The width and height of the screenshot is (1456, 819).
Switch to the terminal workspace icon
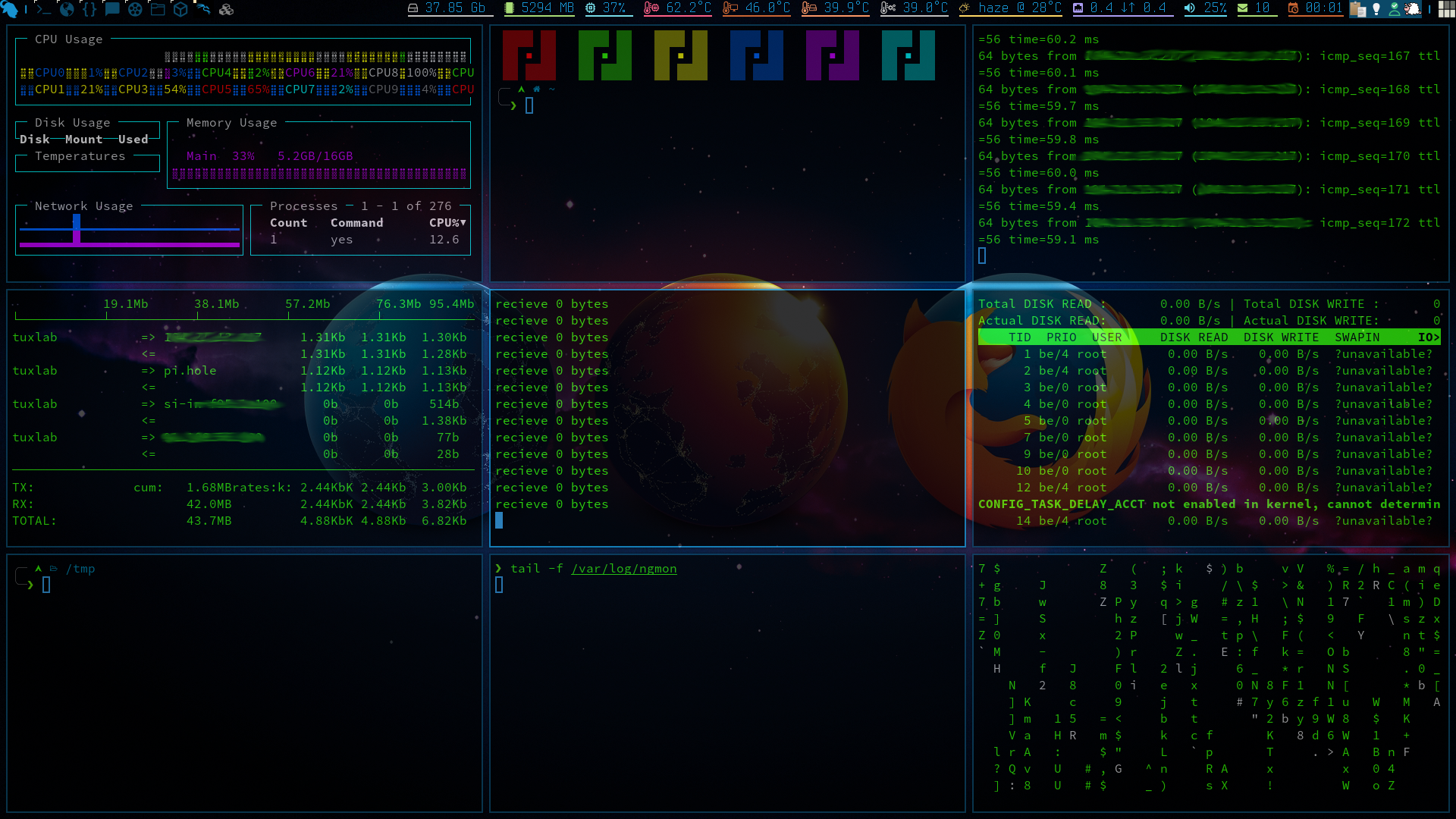pos(44,9)
